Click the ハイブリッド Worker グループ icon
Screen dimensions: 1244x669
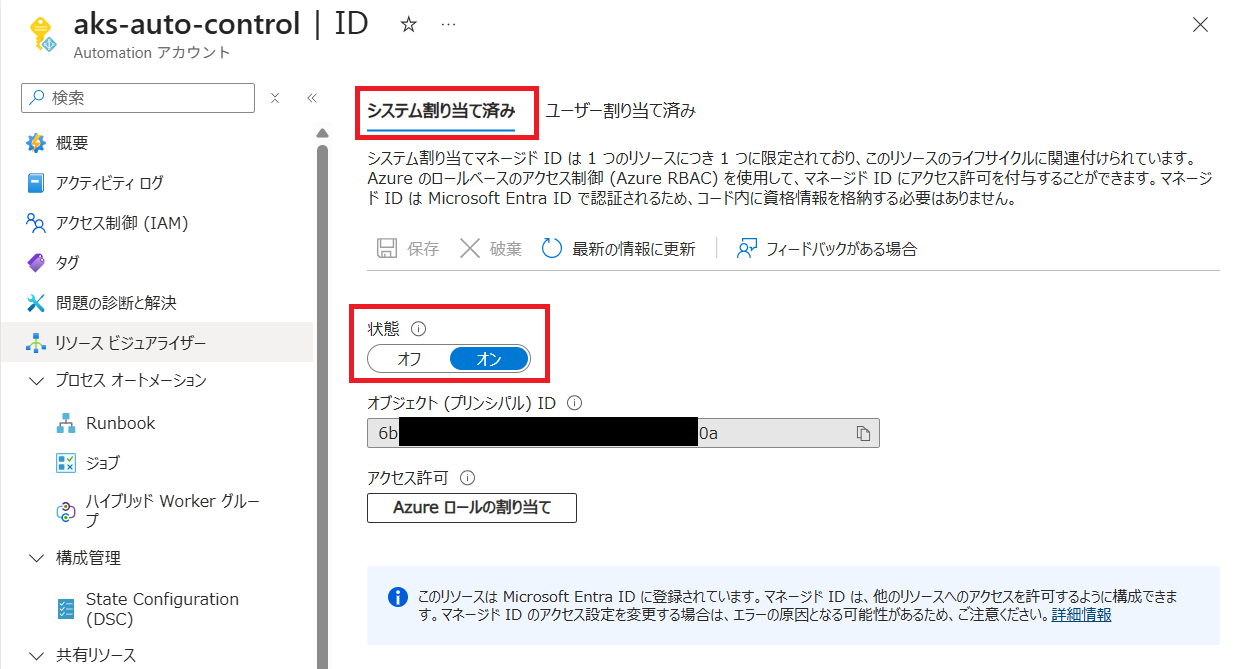point(66,511)
